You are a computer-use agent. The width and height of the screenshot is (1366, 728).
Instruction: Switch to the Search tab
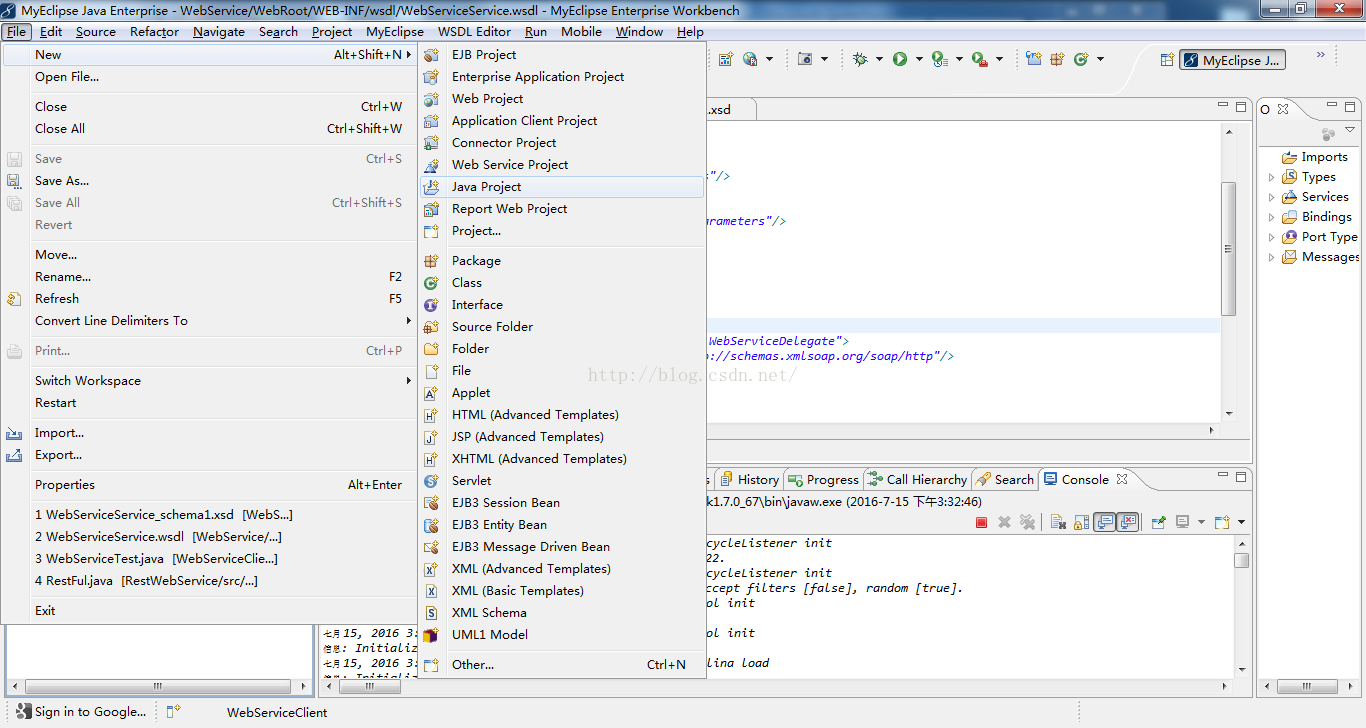tap(1005, 480)
